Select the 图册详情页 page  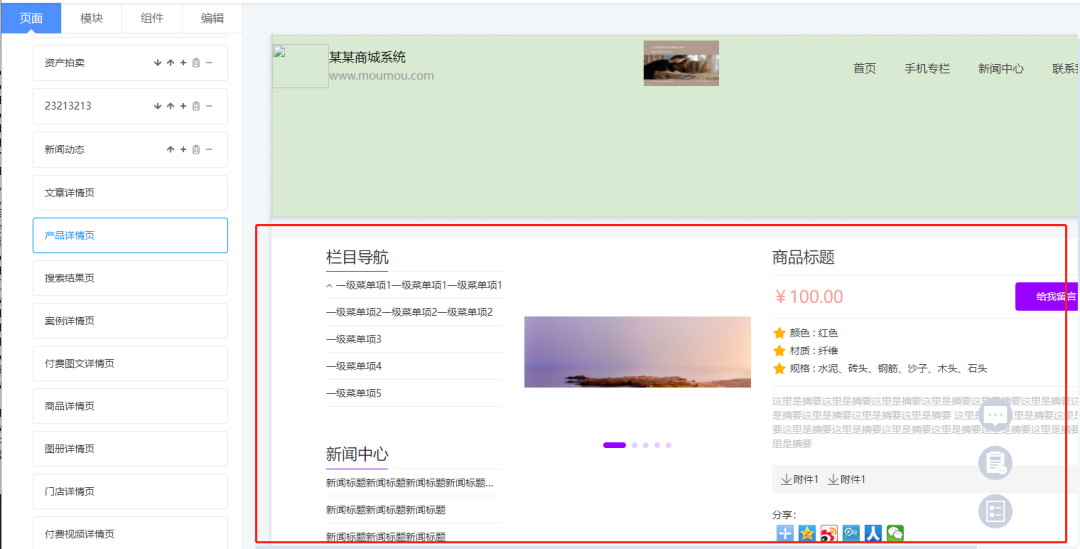pos(130,449)
